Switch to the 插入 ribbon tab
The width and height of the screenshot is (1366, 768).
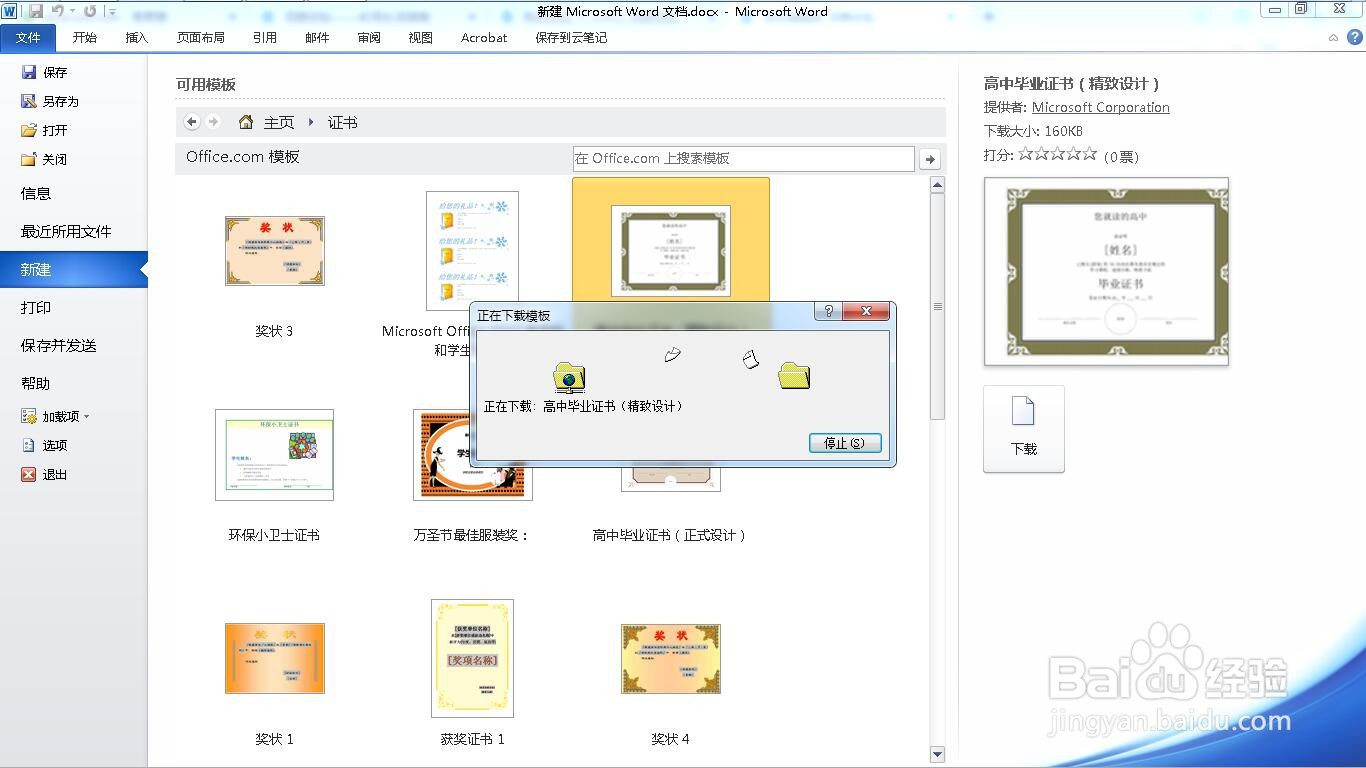click(137, 37)
